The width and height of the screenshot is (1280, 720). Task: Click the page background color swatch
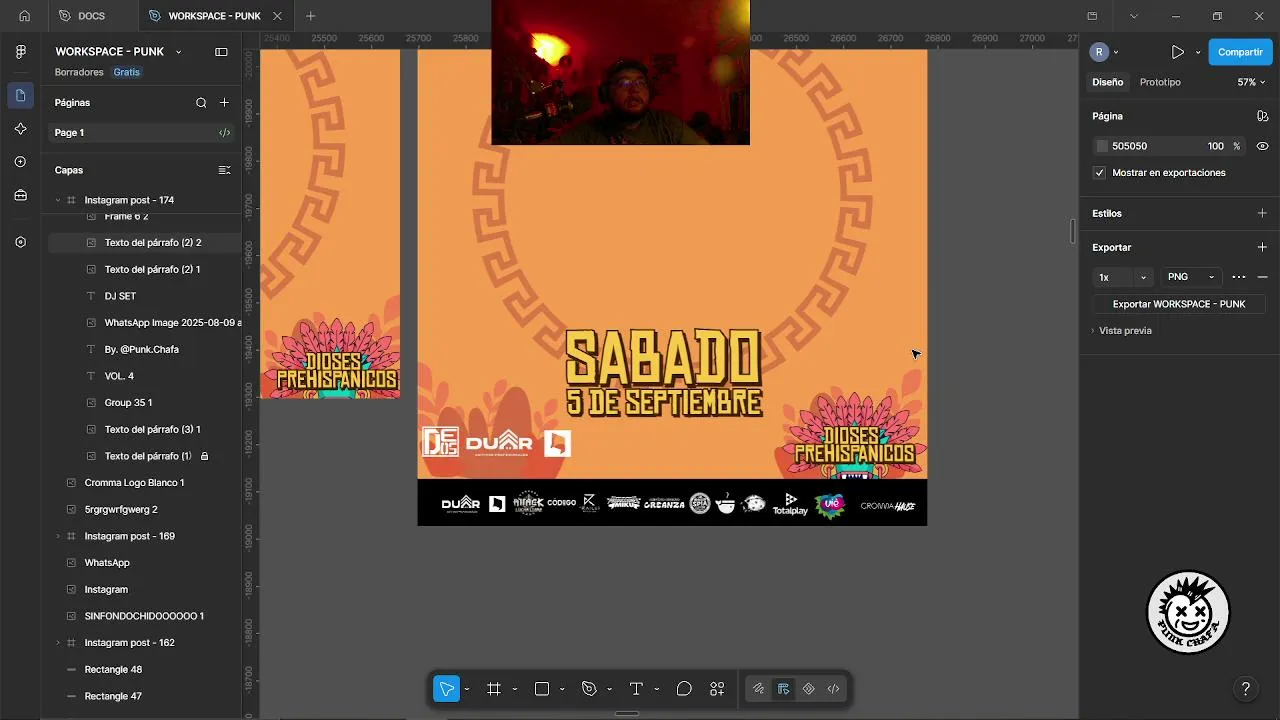click(1102, 146)
